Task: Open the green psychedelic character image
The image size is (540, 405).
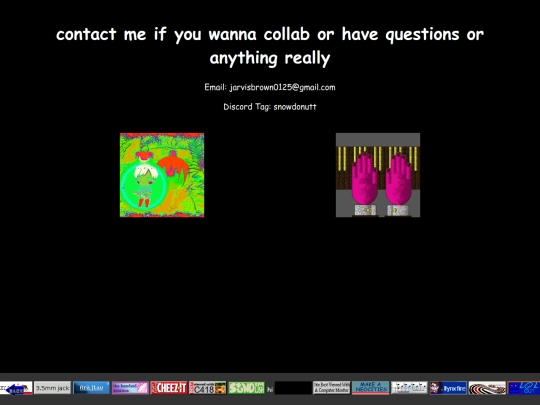Action: pos(162,175)
